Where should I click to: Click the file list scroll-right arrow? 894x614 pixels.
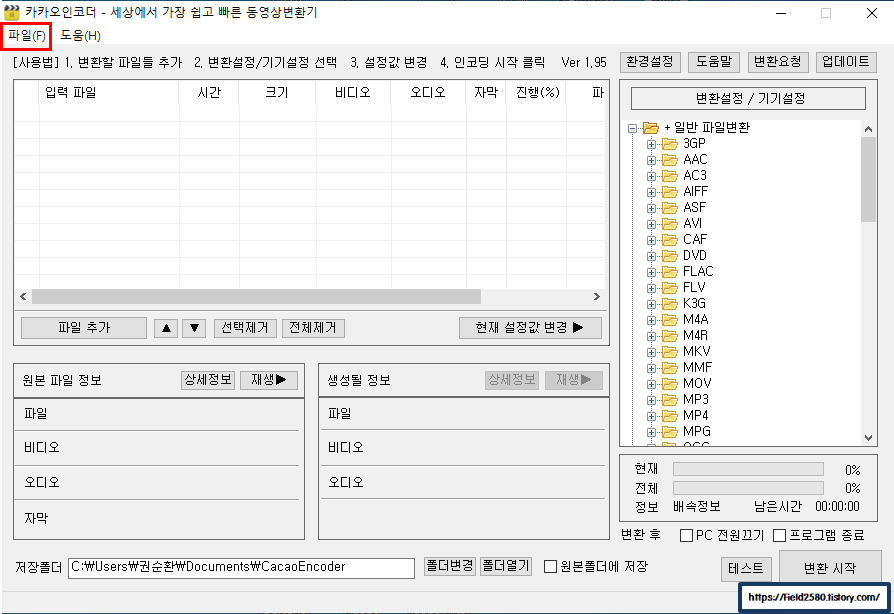click(x=596, y=296)
